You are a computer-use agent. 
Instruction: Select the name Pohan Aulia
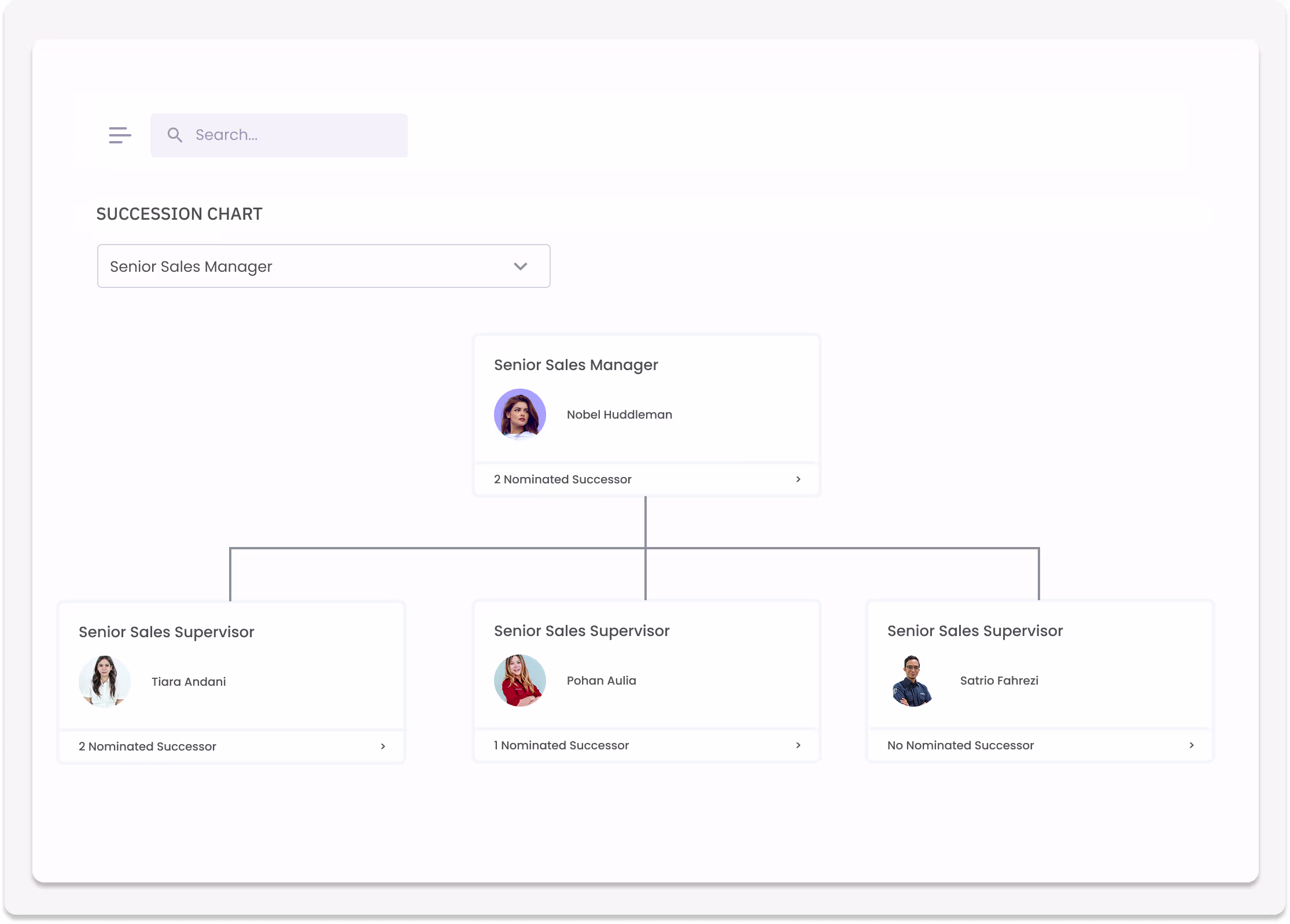601,681
